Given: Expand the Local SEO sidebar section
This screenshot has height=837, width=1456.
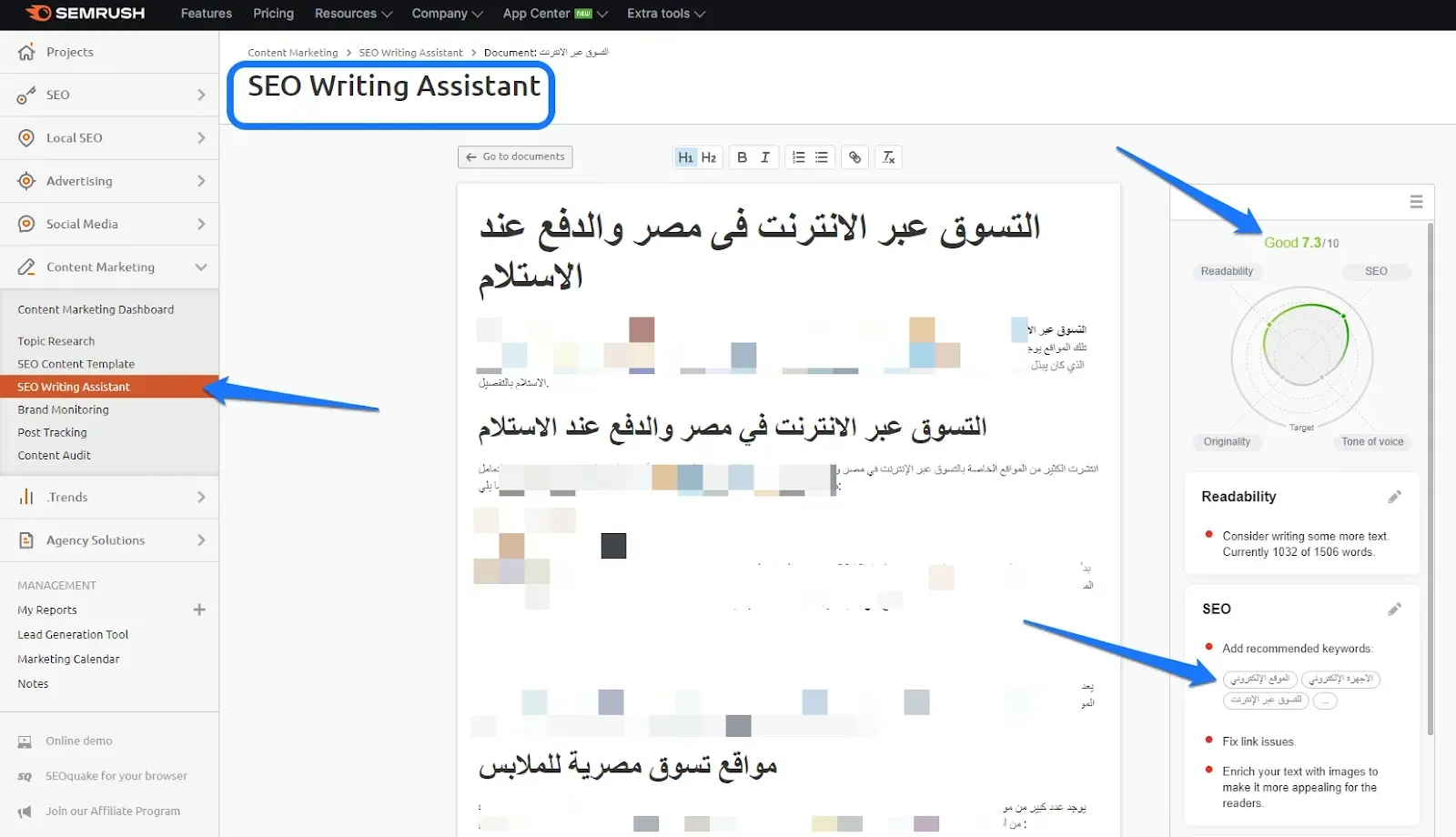Looking at the screenshot, I should 201,137.
